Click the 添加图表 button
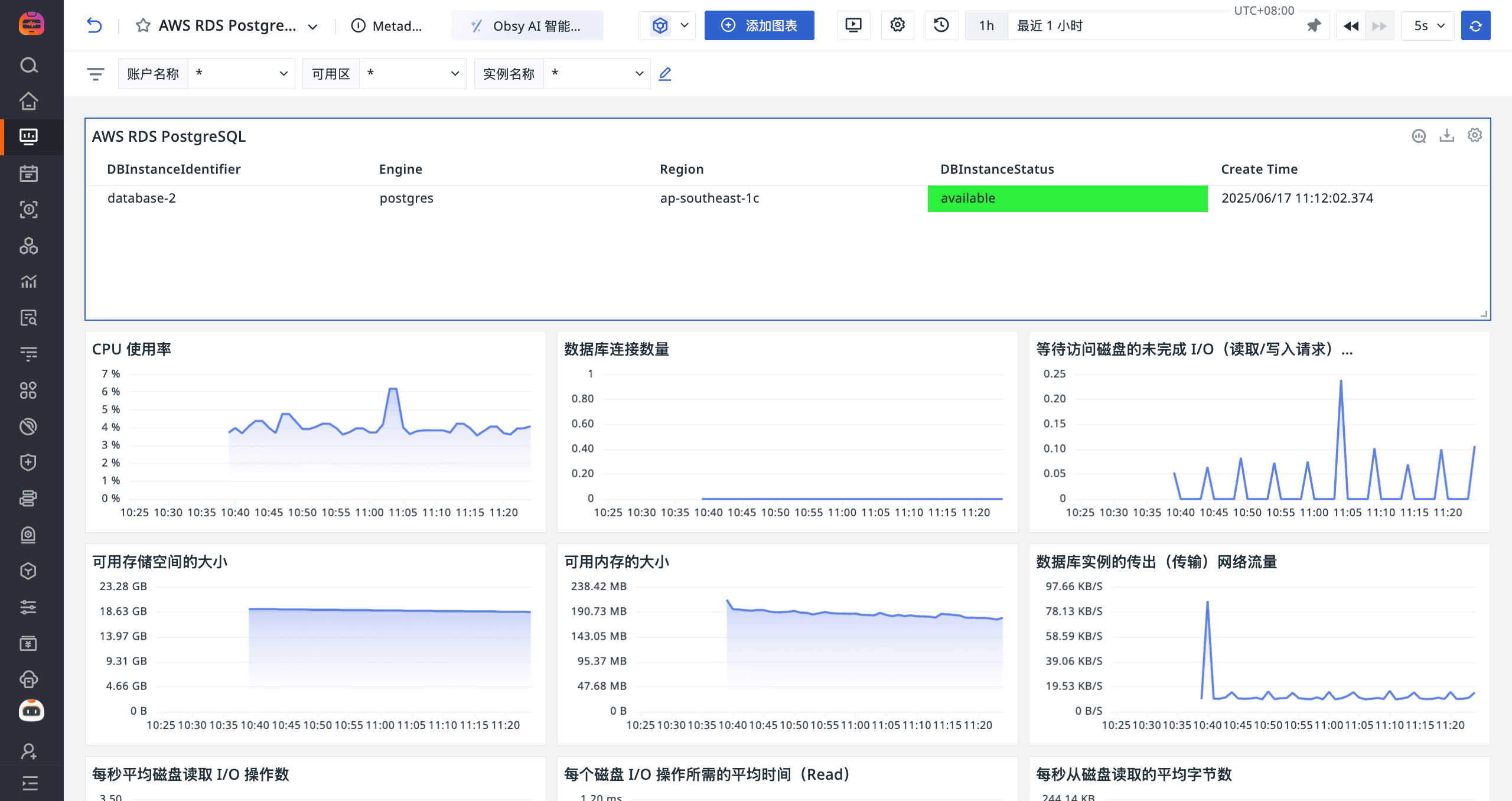 [x=759, y=25]
